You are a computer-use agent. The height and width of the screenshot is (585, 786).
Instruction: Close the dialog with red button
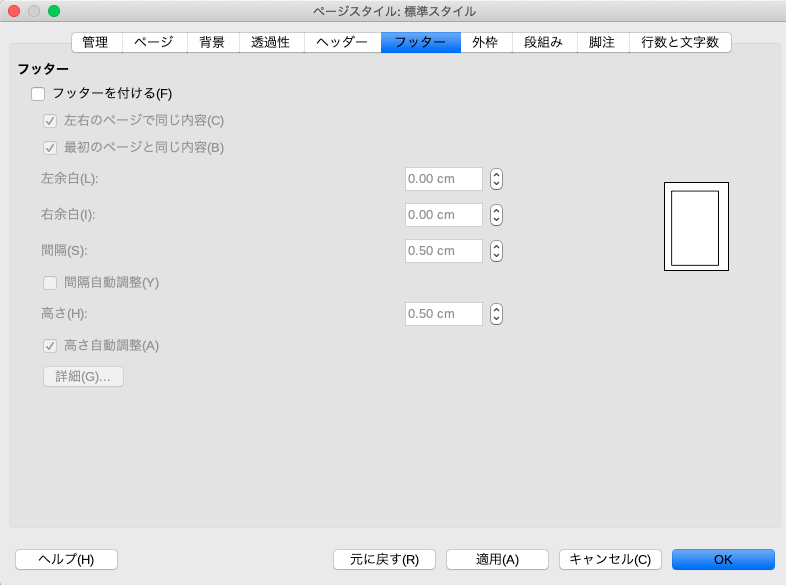14,11
